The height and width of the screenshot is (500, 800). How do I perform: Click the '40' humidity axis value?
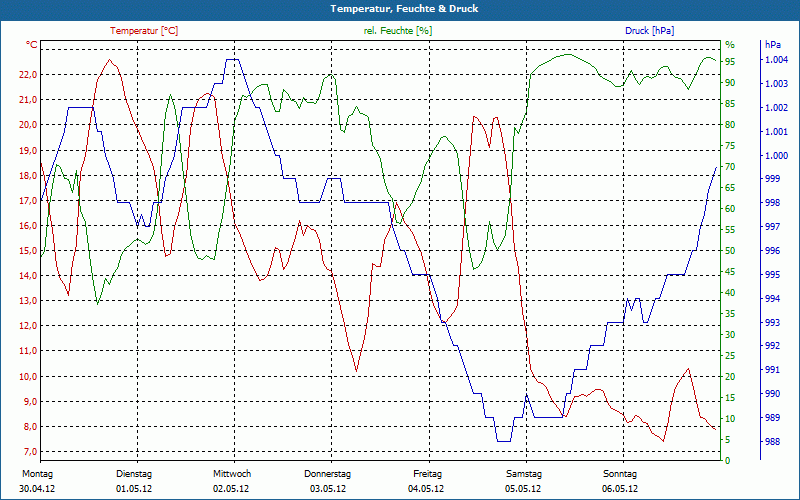pos(730,292)
